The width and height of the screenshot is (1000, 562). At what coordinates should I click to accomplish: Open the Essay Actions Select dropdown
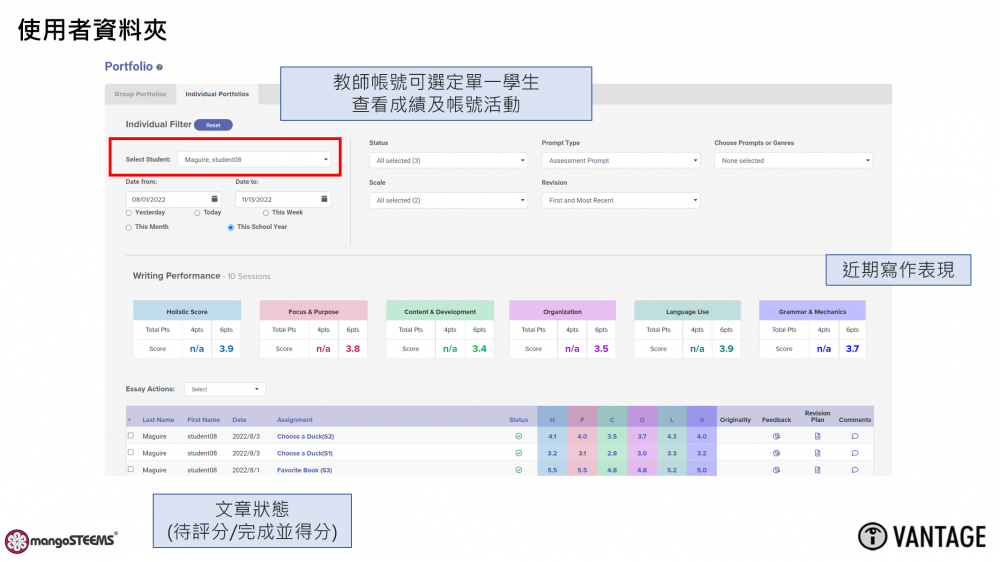point(225,389)
